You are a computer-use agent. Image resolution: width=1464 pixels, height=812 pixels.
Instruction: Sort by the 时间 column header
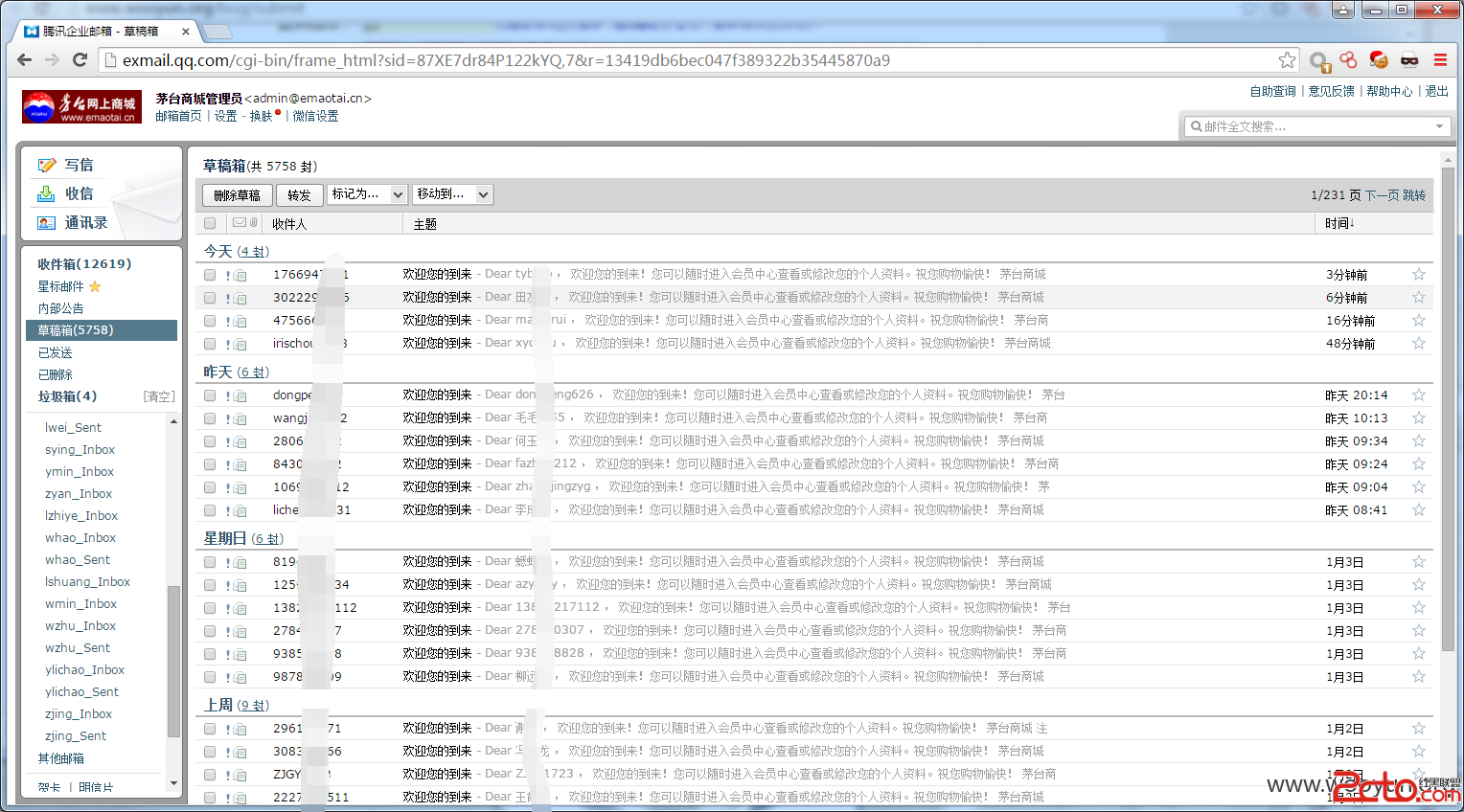(1339, 223)
